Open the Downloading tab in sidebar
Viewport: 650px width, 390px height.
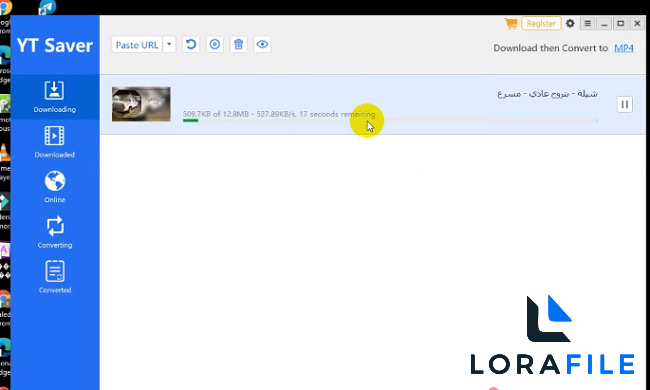point(55,97)
